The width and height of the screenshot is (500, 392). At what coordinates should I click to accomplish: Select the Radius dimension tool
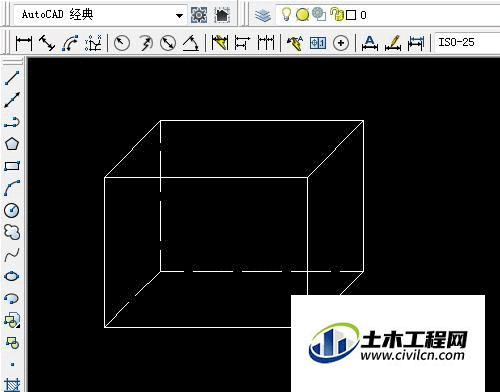122,43
